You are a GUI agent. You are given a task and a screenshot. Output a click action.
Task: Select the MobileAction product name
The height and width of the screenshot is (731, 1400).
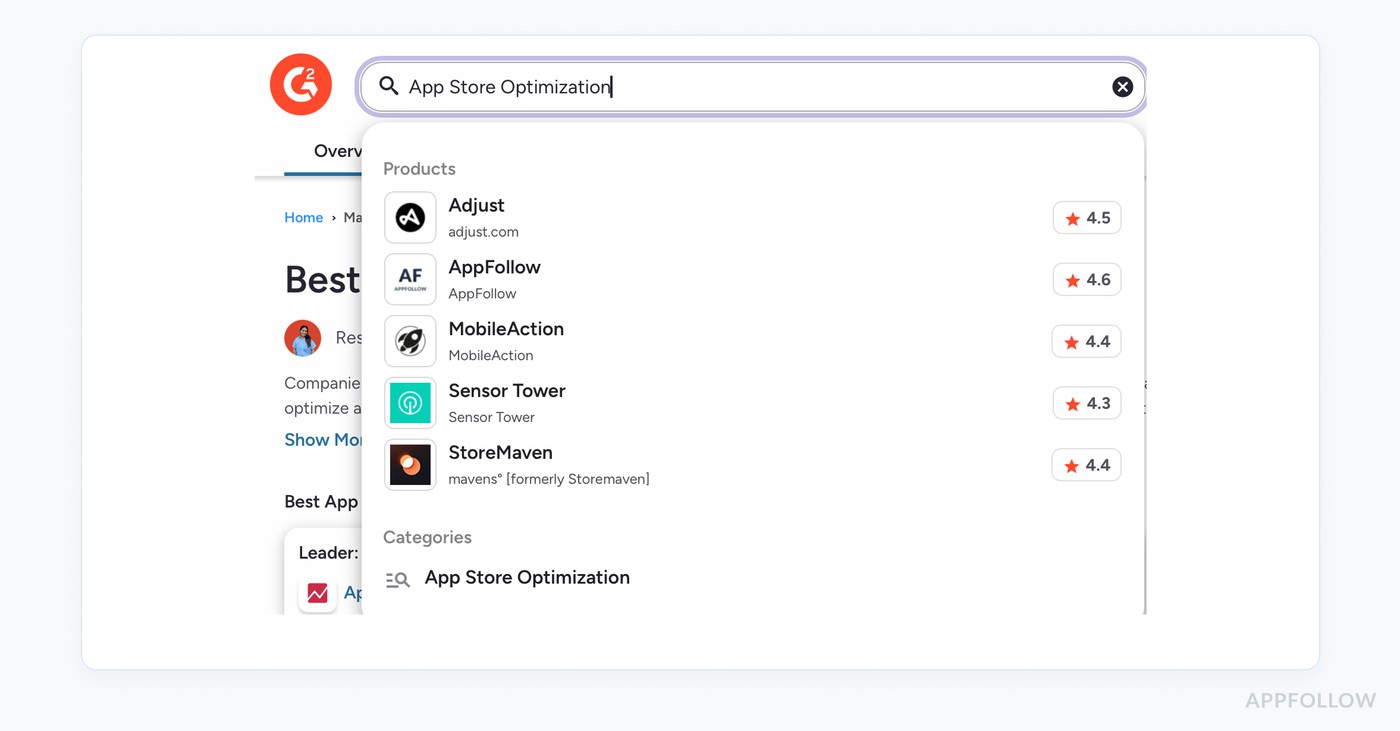coord(506,329)
